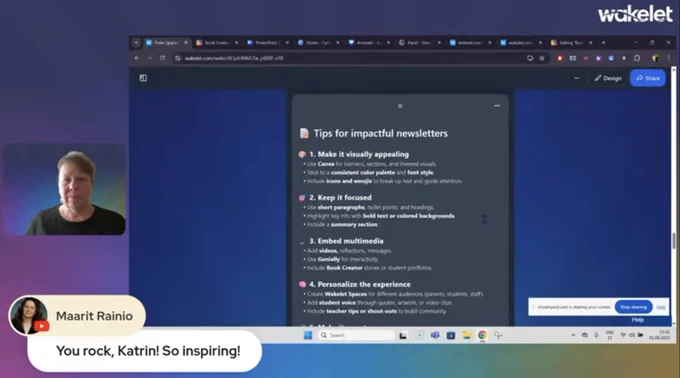Screen dimensions: 680x378
Task: Click the taskbar Search box
Action: tap(356, 335)
